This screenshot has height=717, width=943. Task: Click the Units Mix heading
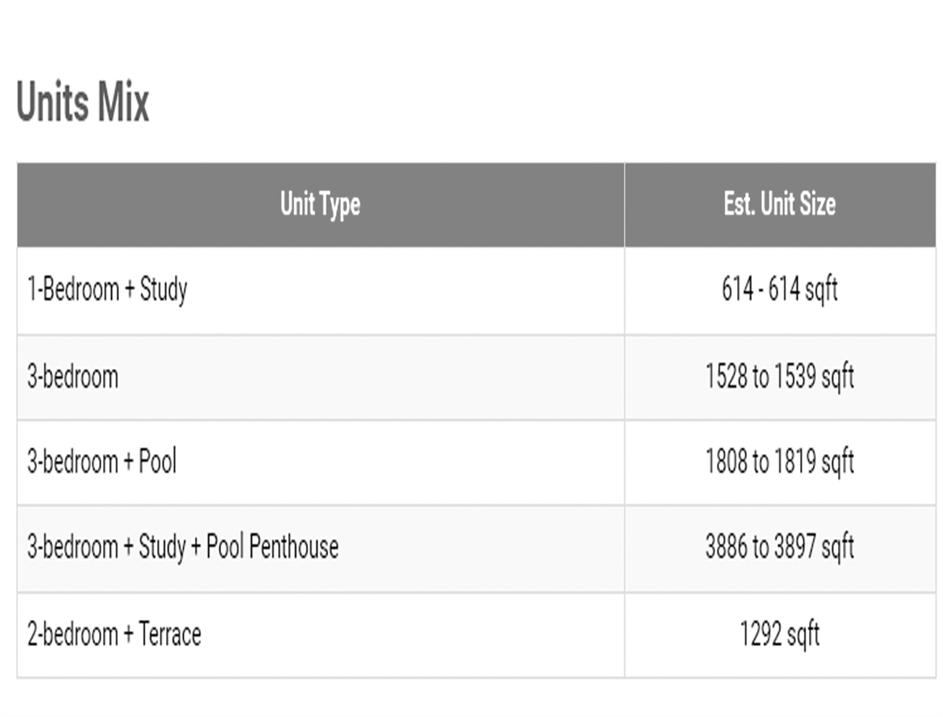(x=83, y=104)
